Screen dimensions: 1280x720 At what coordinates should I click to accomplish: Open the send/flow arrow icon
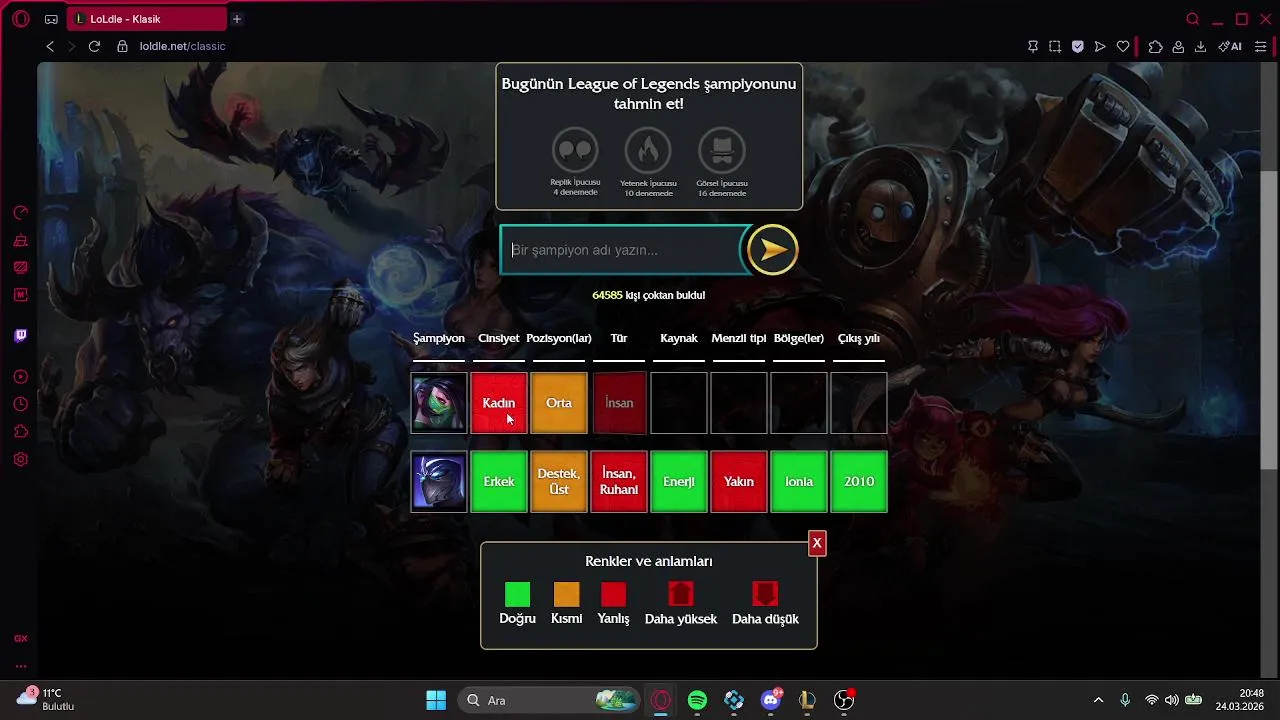click(x=1100, y=46)
